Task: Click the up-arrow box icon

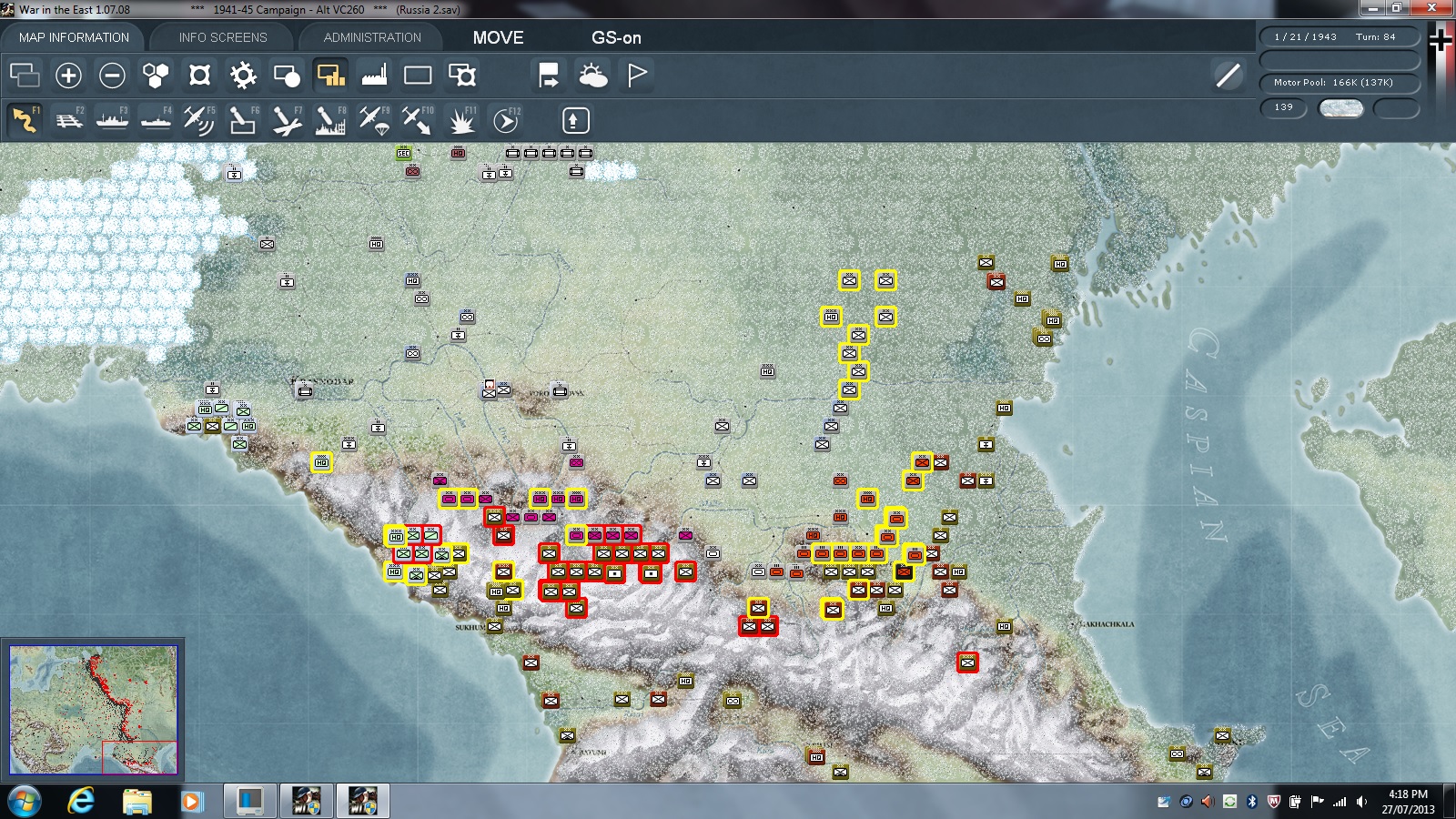Action: coord(575,120)
